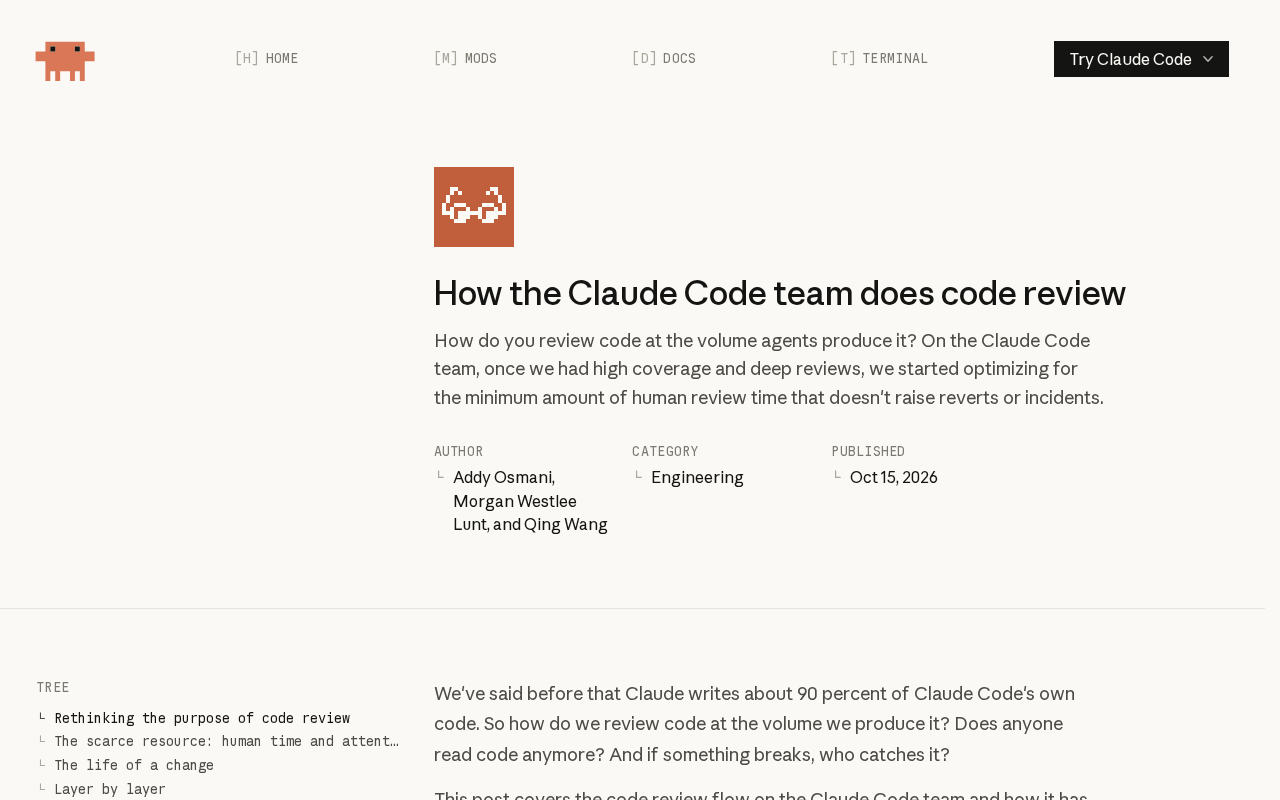Screen dimensions: 1280x800
Task: Click the article title heading
Action: point(780,293)
